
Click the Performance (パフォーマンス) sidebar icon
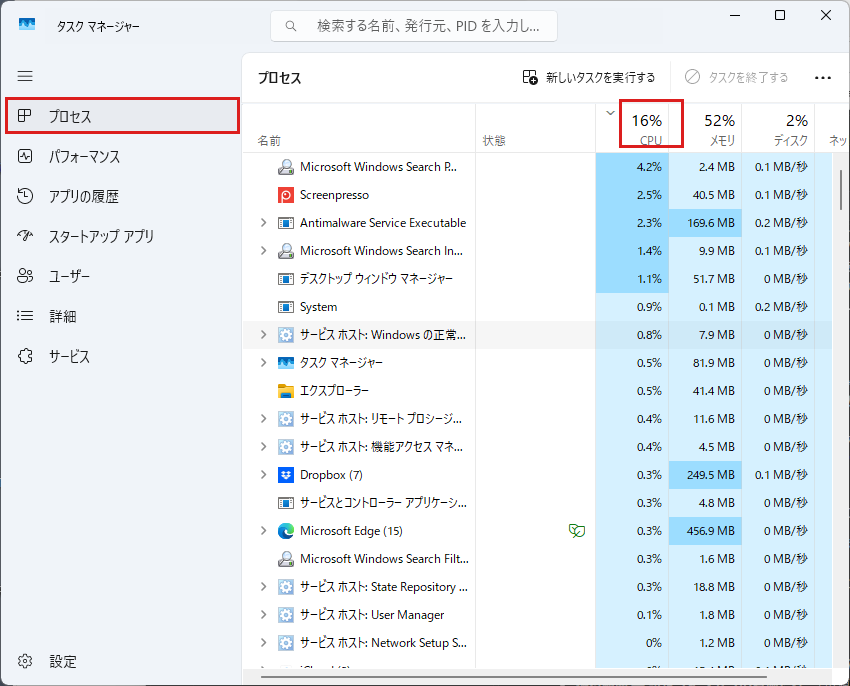(x=25, y=156)
